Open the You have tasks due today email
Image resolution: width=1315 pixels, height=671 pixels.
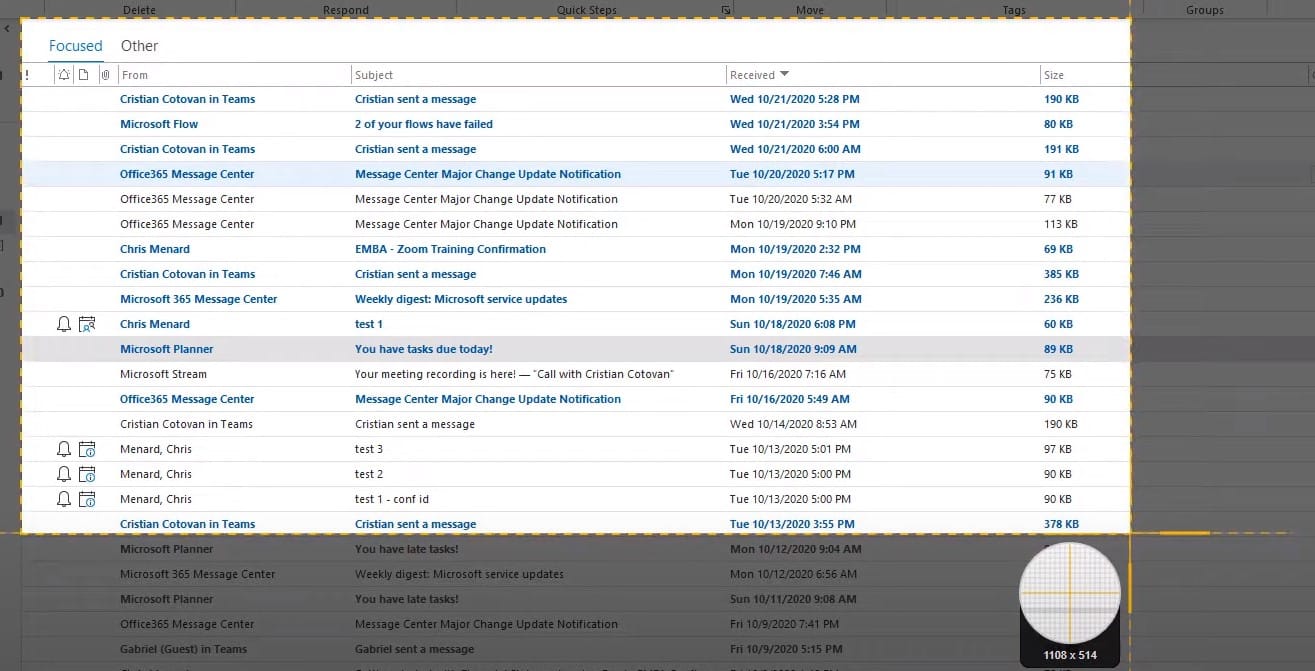[423, 349]
